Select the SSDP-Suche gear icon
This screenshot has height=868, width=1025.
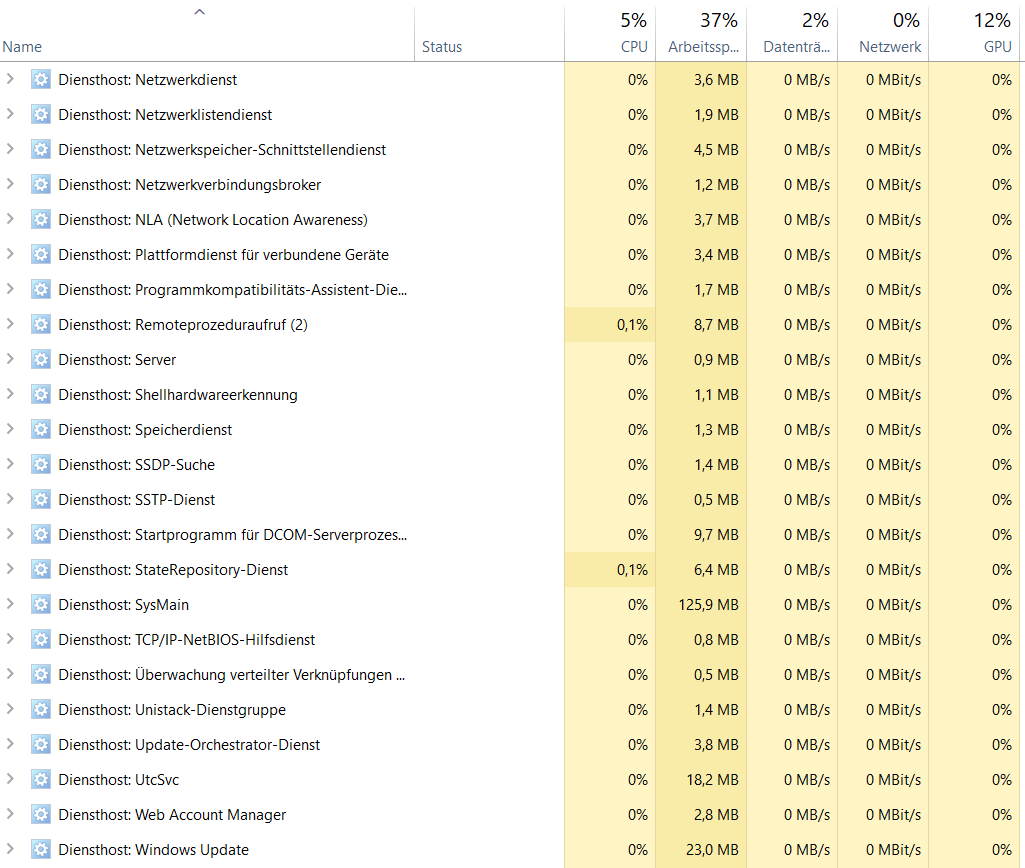[x=40, y=465]
